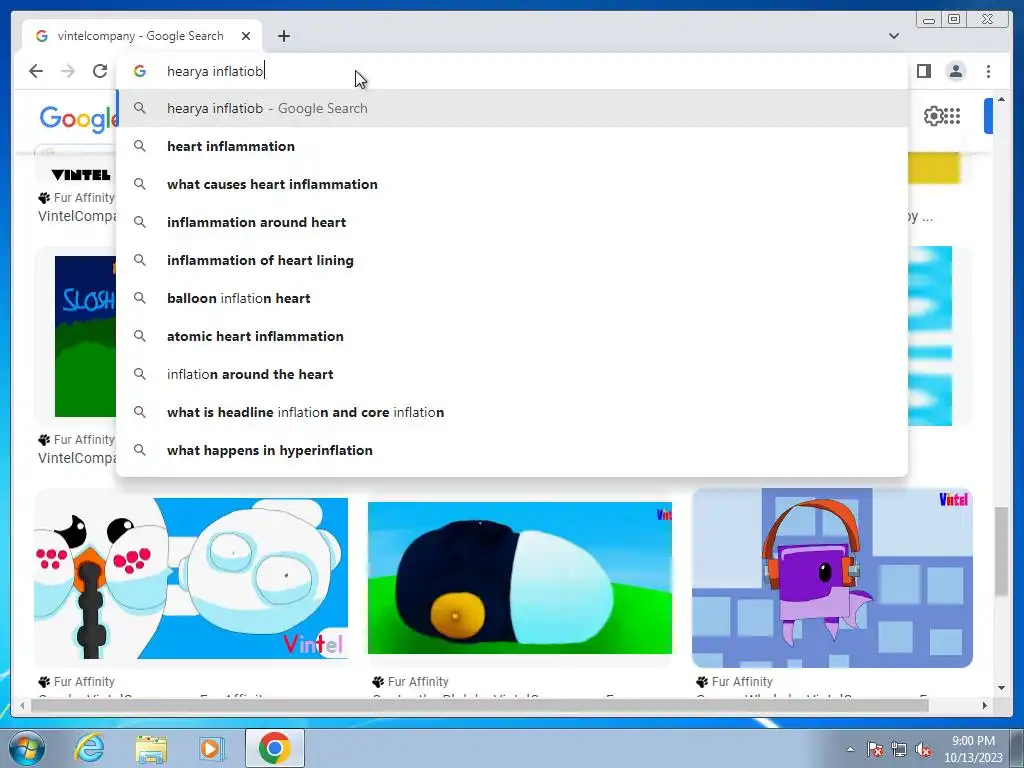
Task: Open the purple character with headphones image
Action: (832, 578)
